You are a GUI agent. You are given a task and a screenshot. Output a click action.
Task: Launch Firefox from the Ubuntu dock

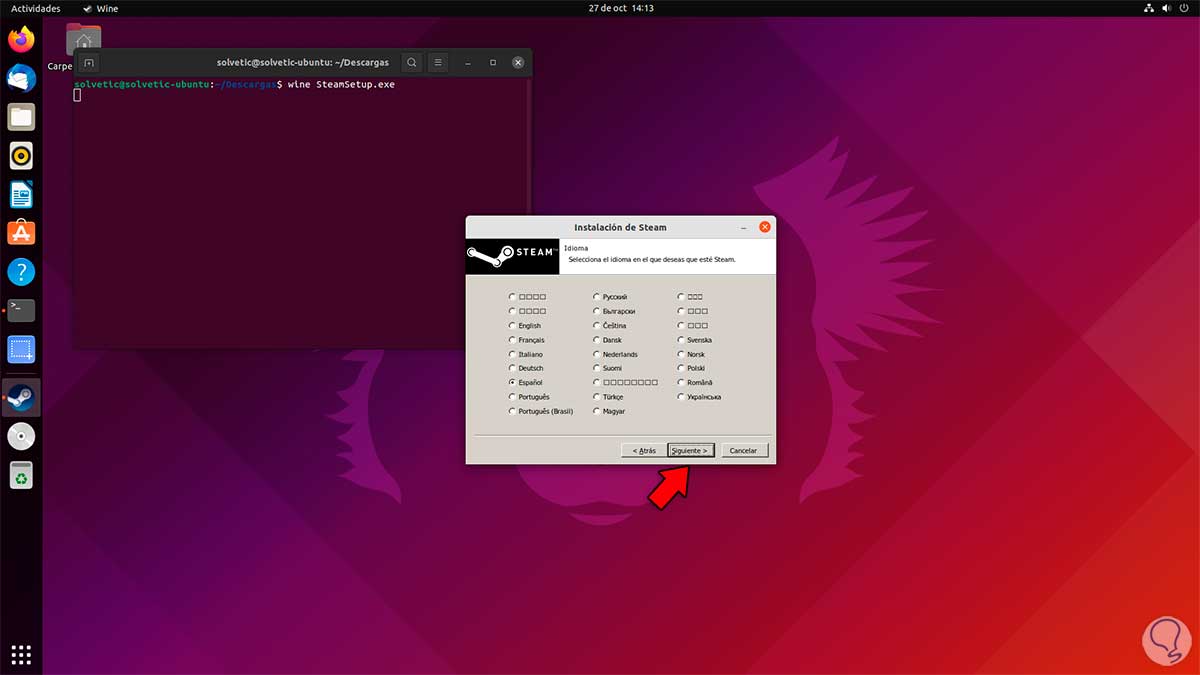coord(20,40)
